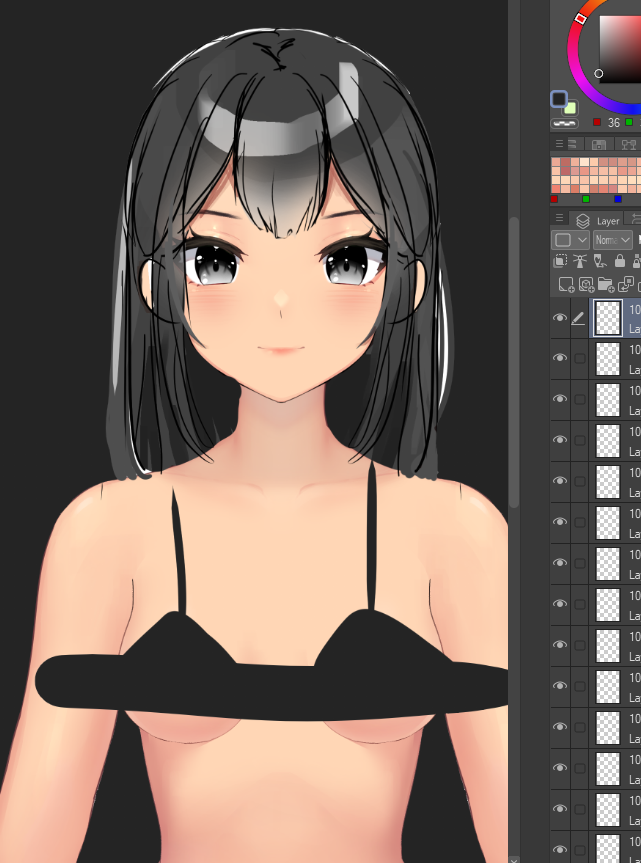Create a new layer folder

[x=606, y=285]
